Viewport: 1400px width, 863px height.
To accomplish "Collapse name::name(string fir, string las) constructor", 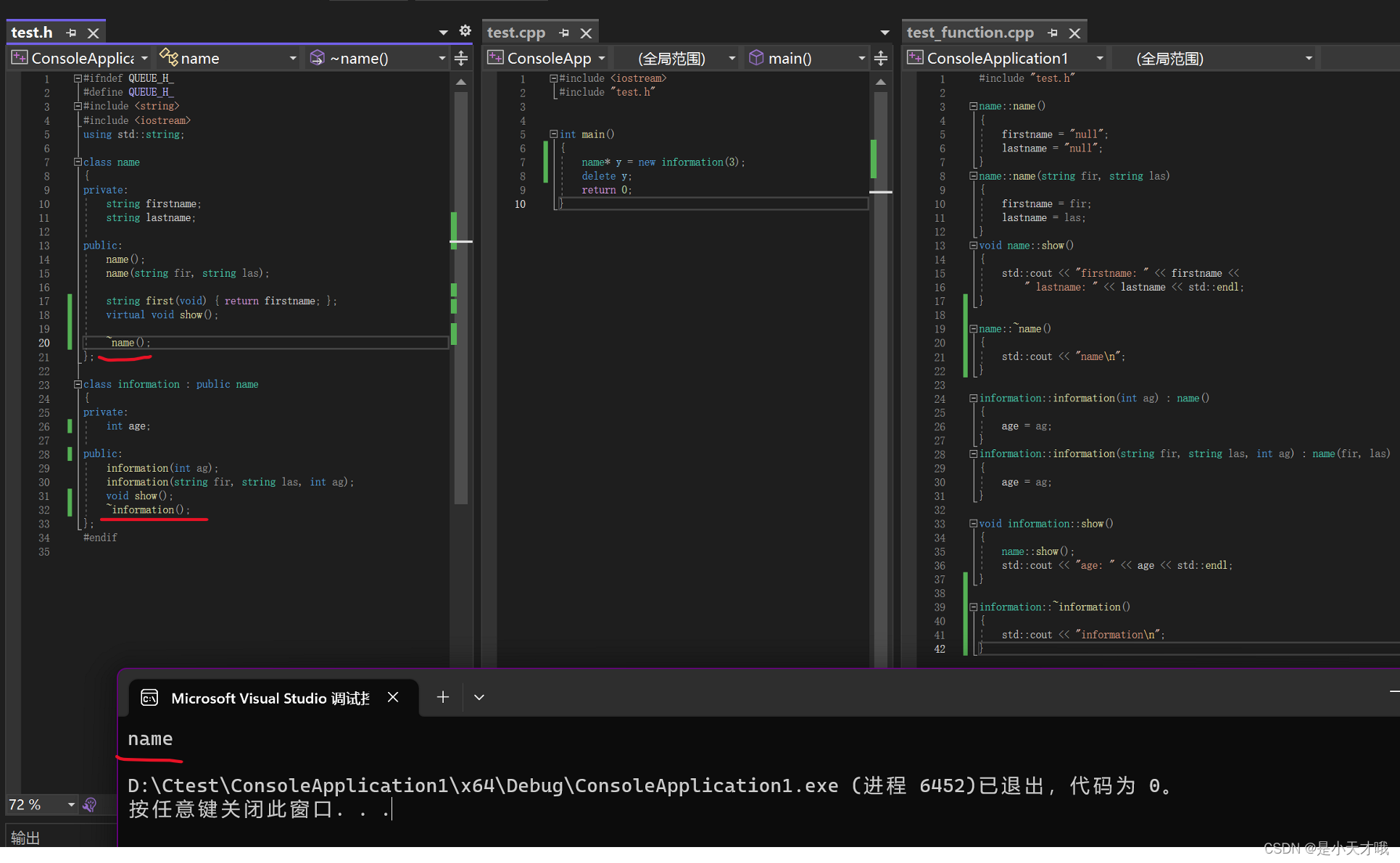I will [x=974, y=176].
